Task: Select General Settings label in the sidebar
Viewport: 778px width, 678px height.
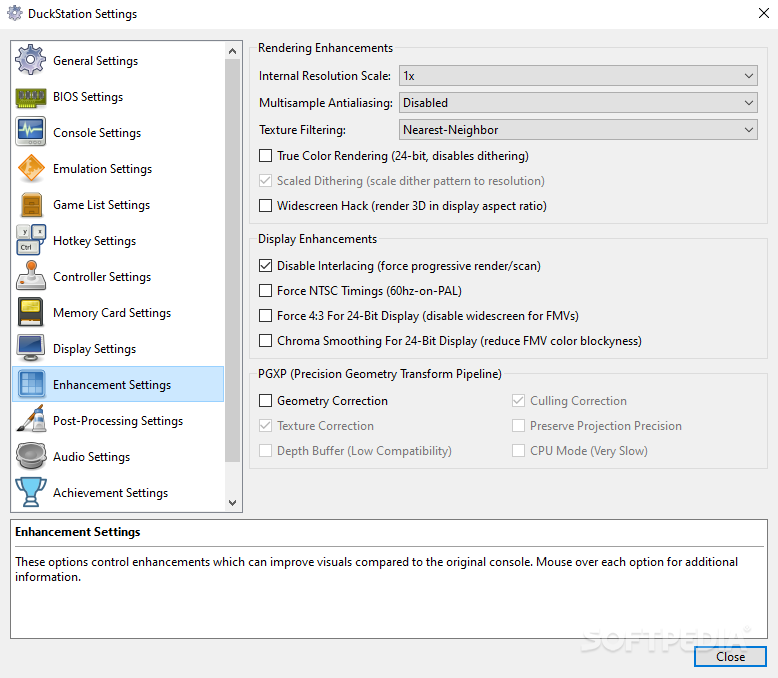Action: 95,61
